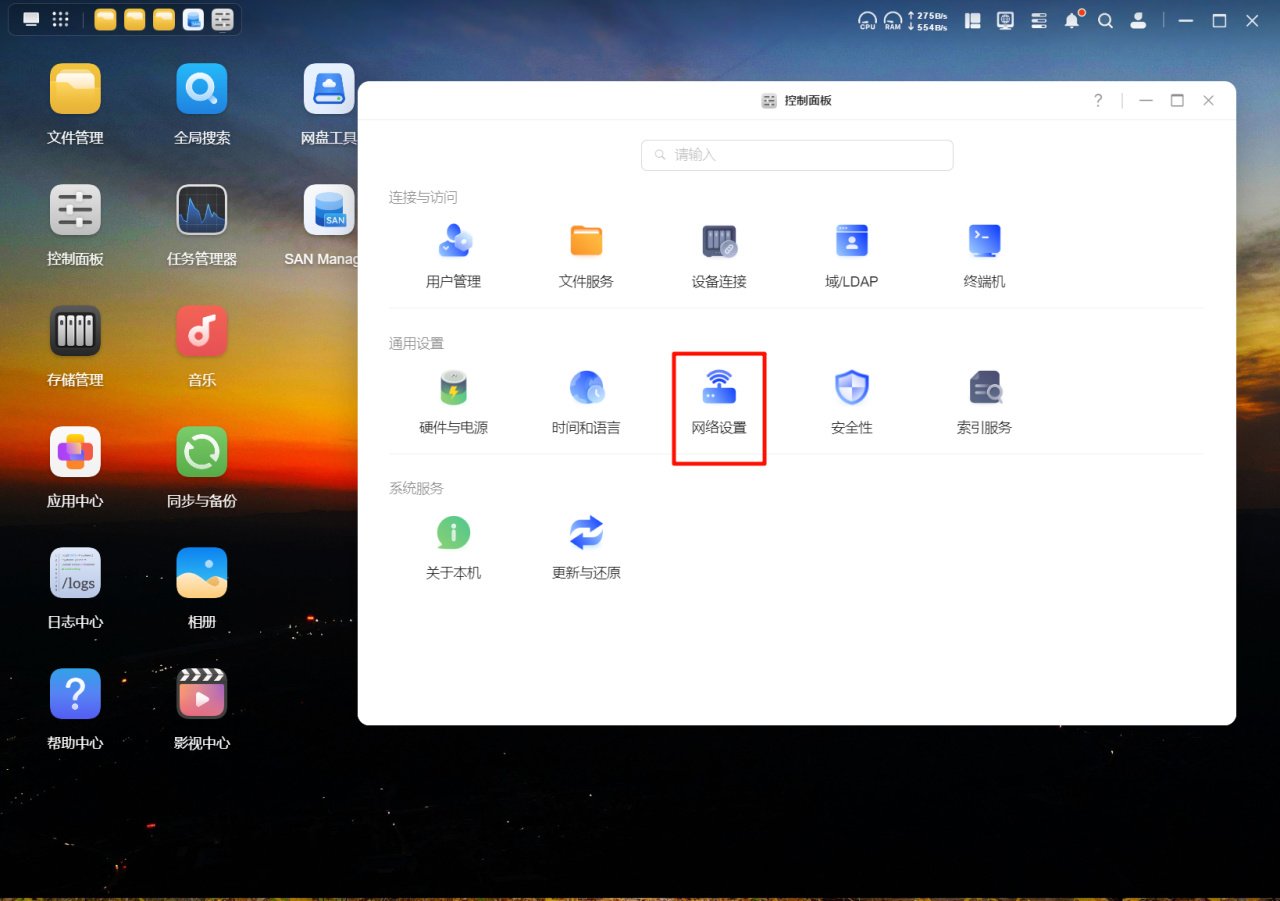Maximize the 控制面板 window
1280x901 pixels.
coord(1177,100)
